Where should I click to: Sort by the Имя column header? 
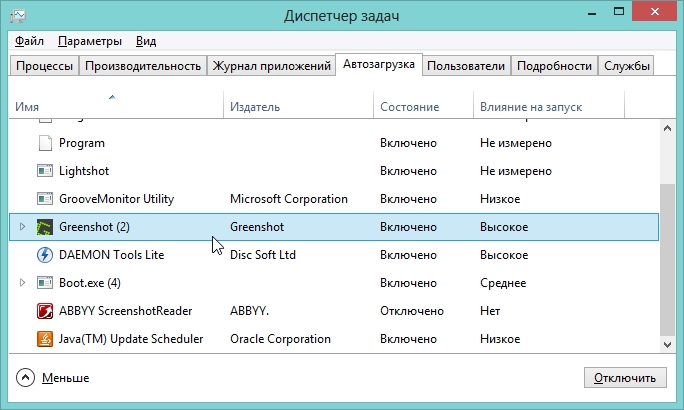(x=116, y=105)
